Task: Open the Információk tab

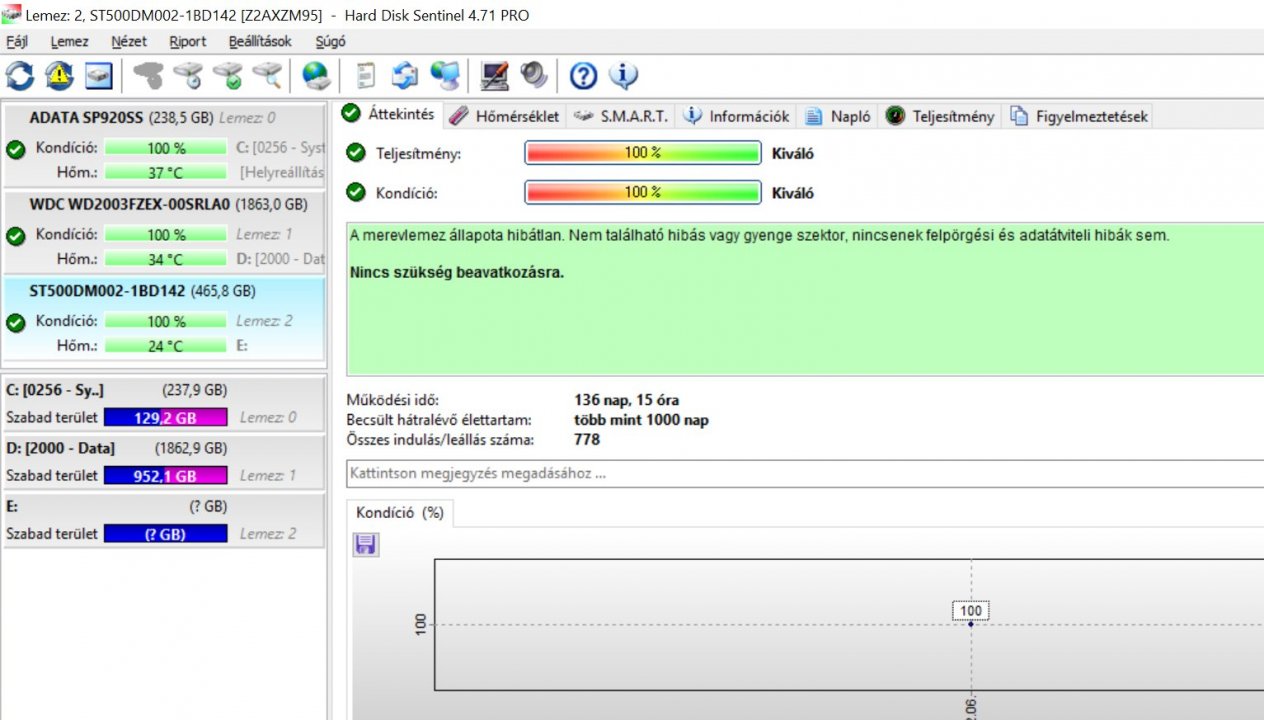Action: pos(737,116)
